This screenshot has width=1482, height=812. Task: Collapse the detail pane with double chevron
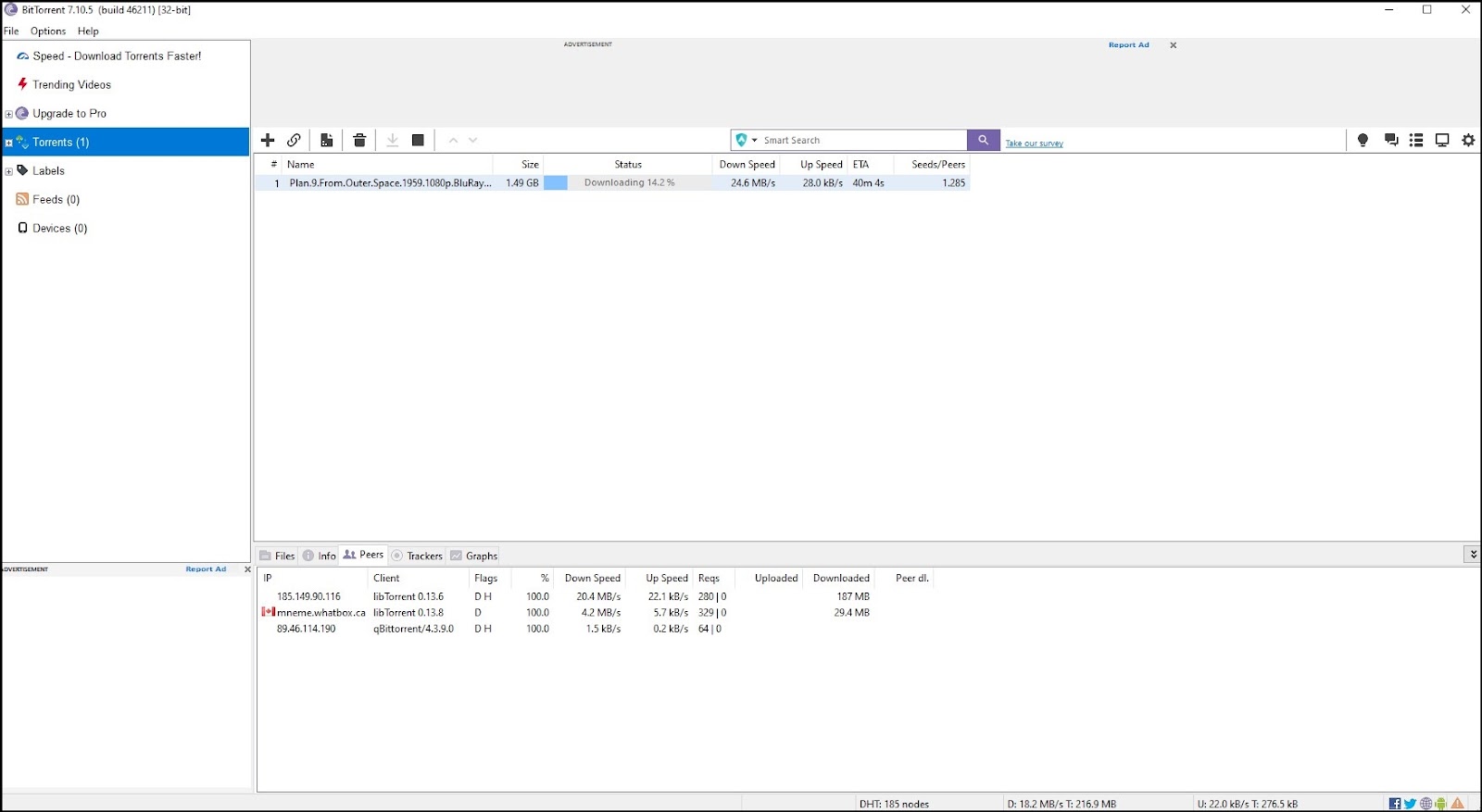(1472, 554)
